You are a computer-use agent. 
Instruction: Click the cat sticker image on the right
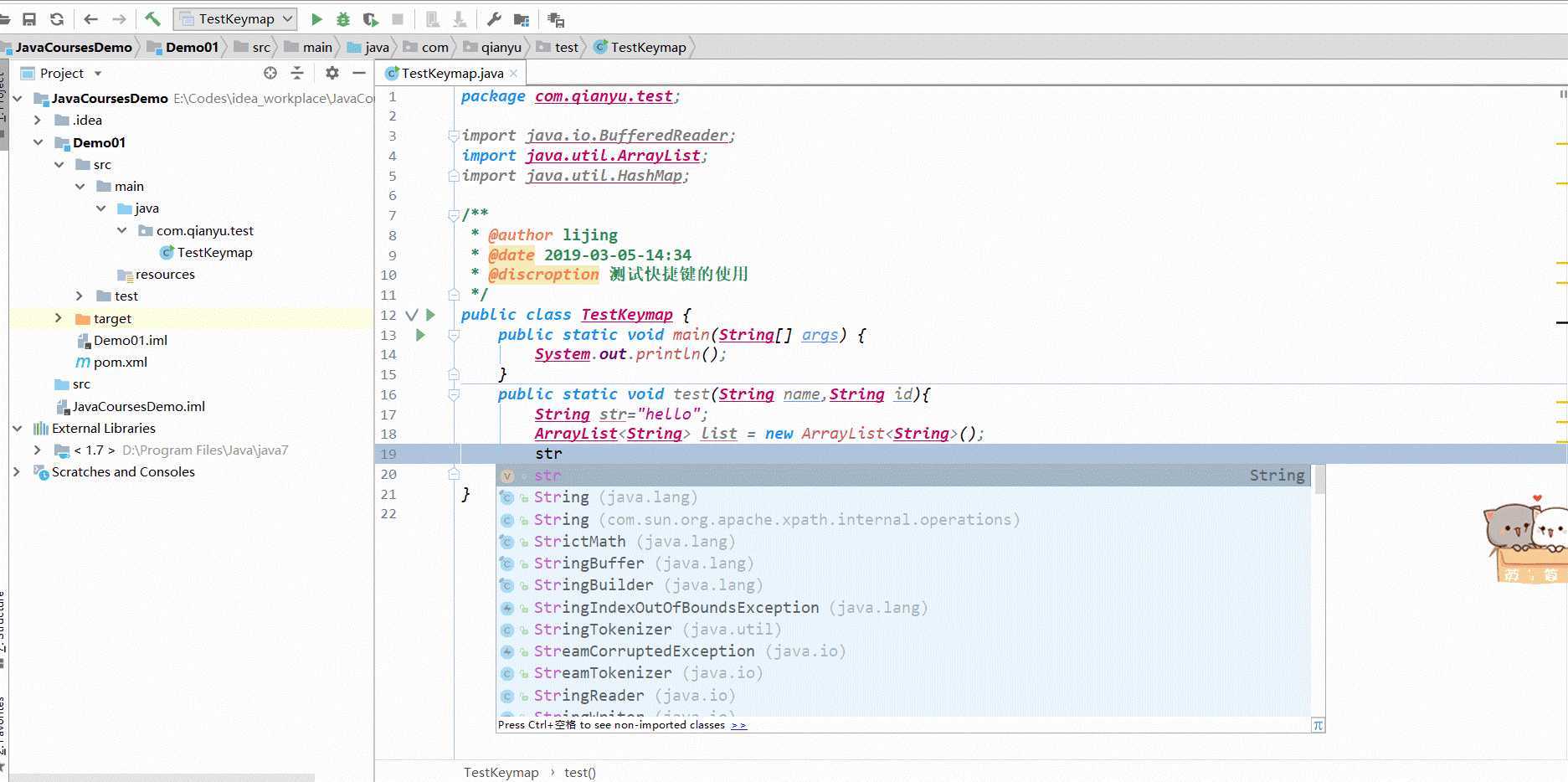click(1525, 539)
